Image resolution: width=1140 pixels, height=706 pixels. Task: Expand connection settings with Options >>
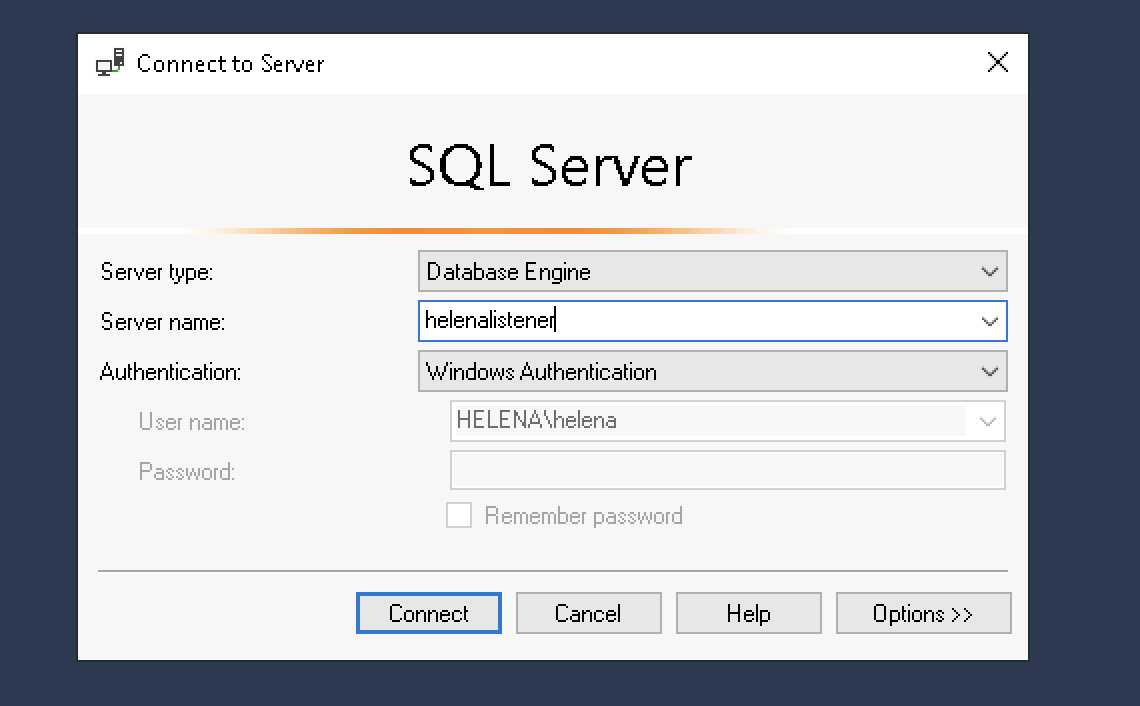tap(923, 614)
